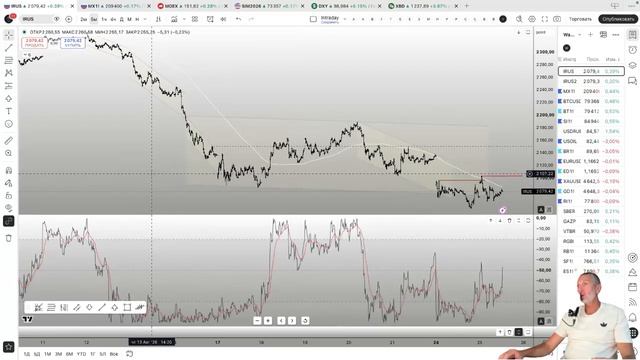640x360 pixels.
Task: Select the 1М date range
Action: pyautogui.click(x=47, y=354)
